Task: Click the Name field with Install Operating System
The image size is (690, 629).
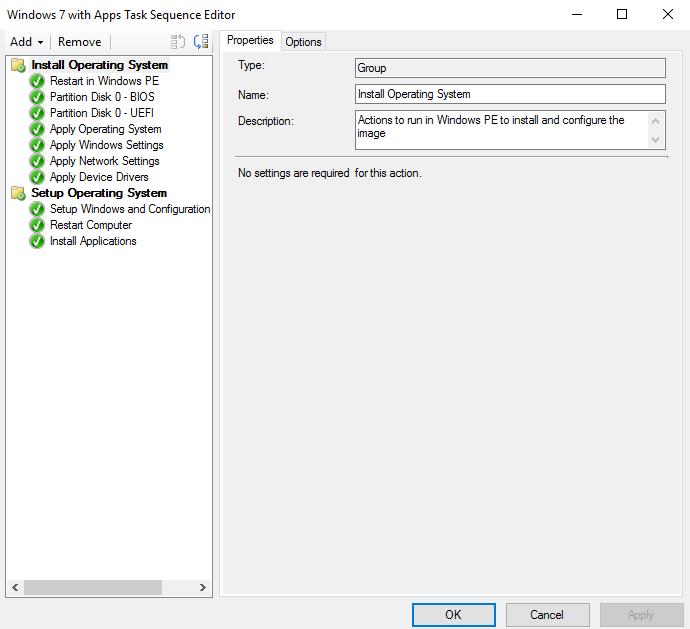Action: [x=510, y=94]
